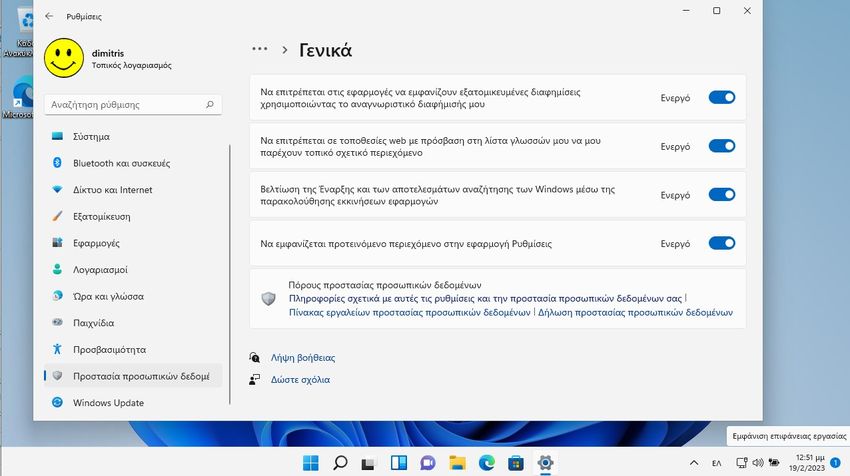Viewport: 850px width, 476px height.
Task: Click the Δίκτυο και Internet wifi icon
Action: click(57, 189)
